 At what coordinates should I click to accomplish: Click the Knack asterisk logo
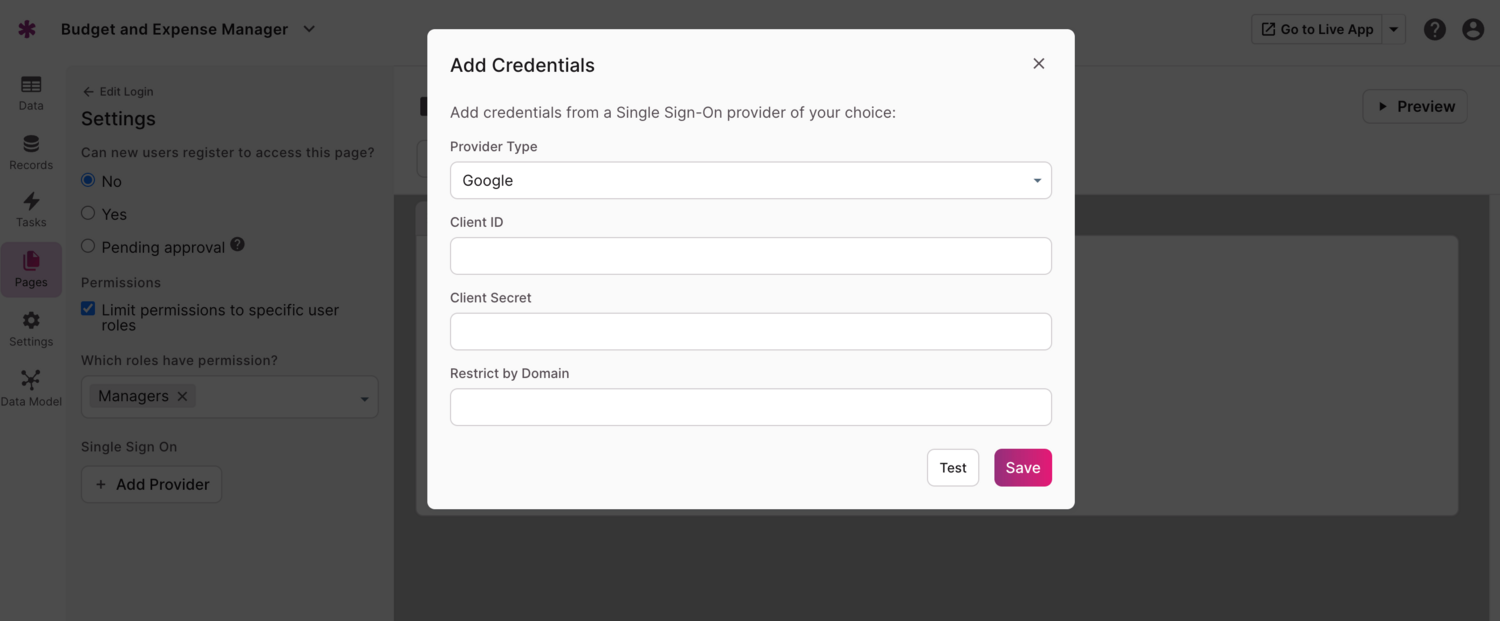click(x=26, y=28)
